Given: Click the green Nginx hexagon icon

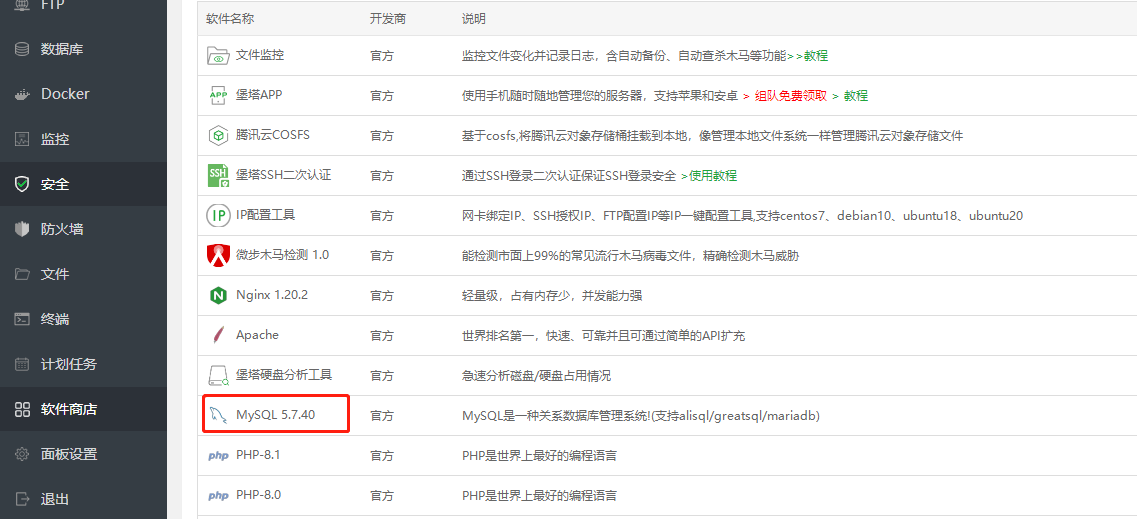Looking at the screenshot, I should click(218, 295).
